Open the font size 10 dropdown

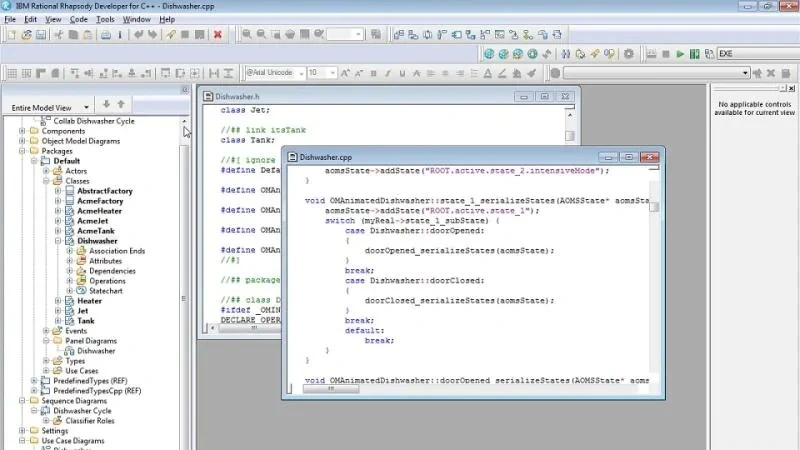[x=333, y=73]
